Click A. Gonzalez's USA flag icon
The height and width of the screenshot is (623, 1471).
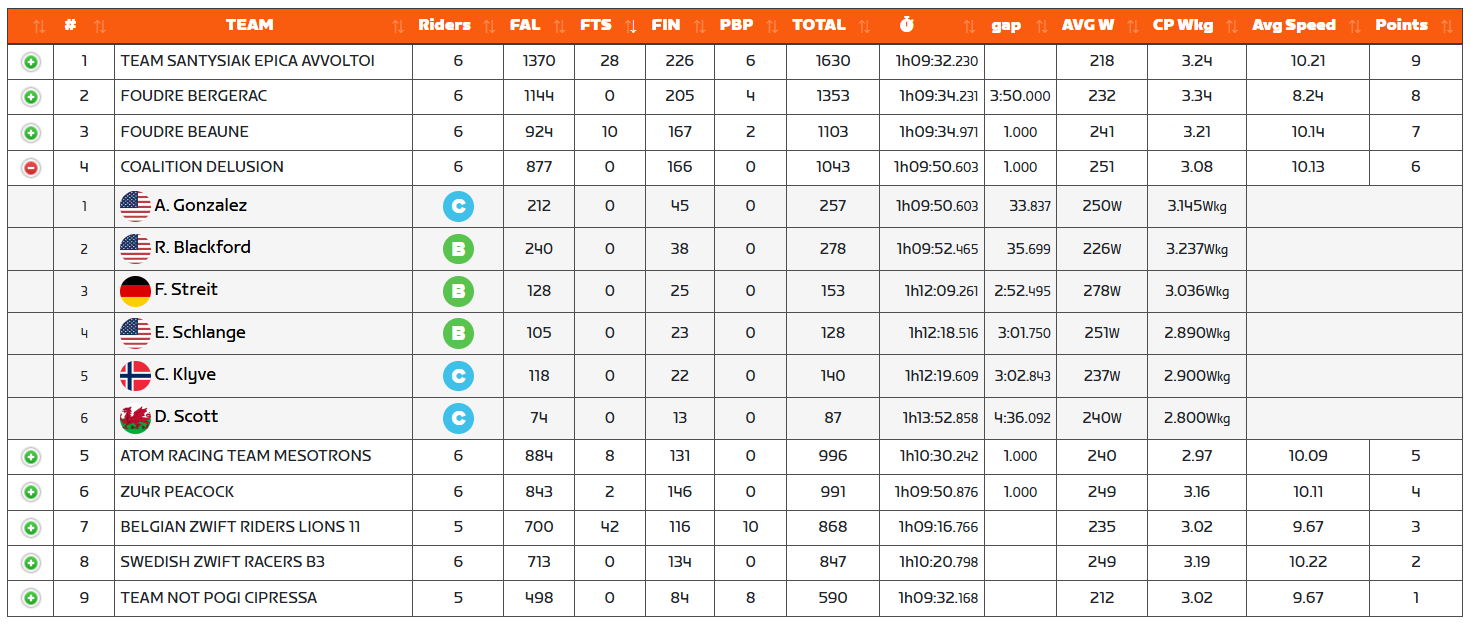135,206
